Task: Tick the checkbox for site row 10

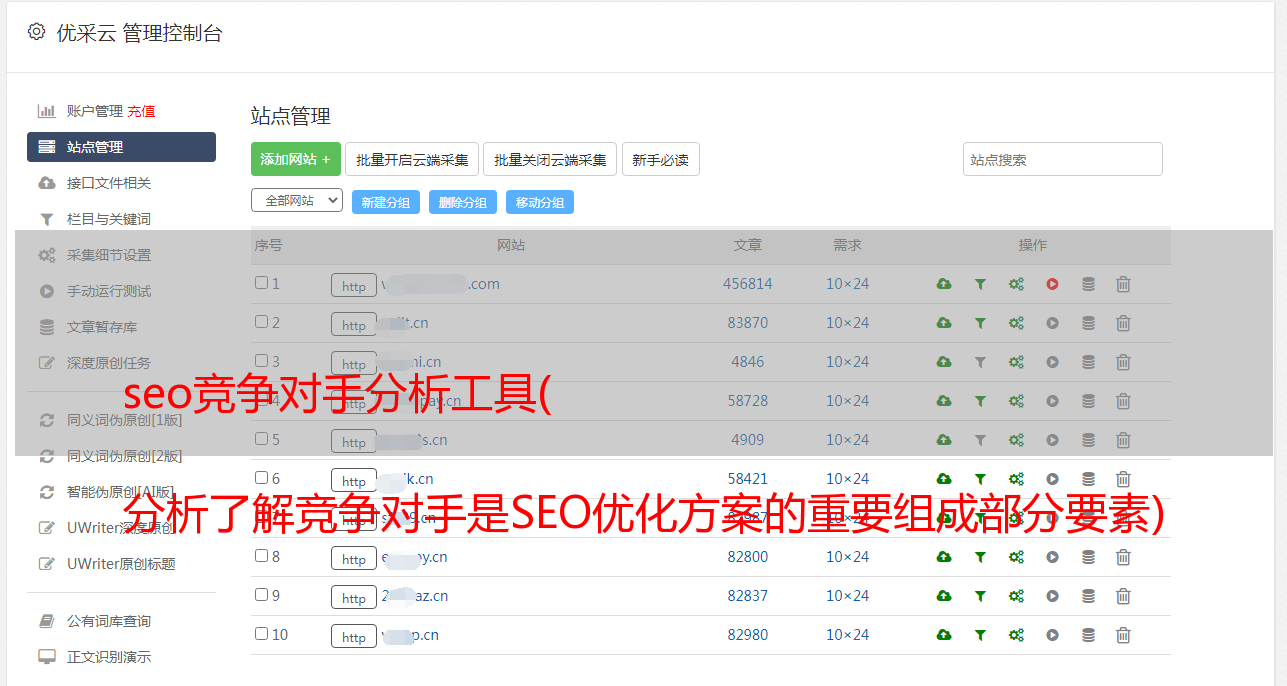Action: click(261, 634)
